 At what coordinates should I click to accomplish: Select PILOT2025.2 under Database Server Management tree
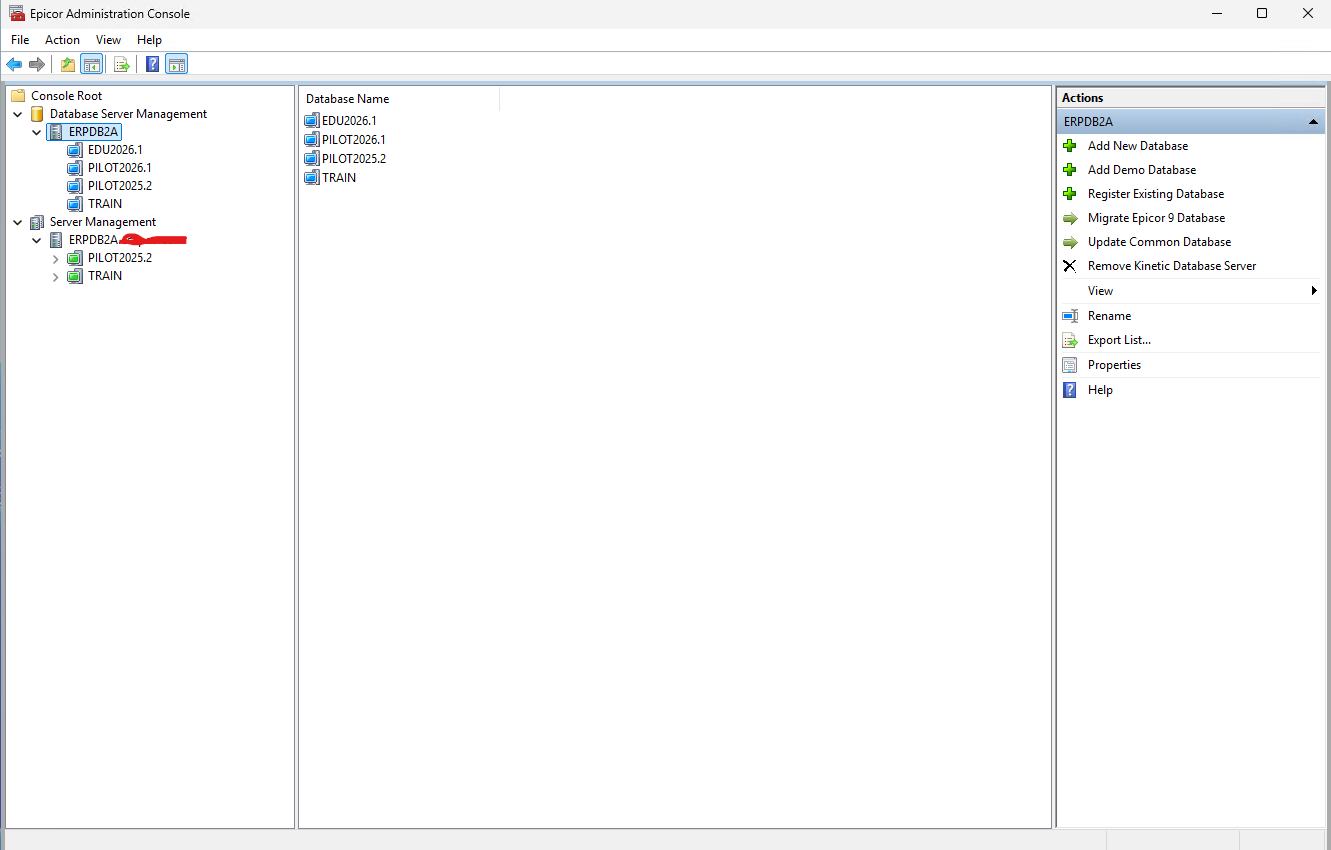click(119, 186)
